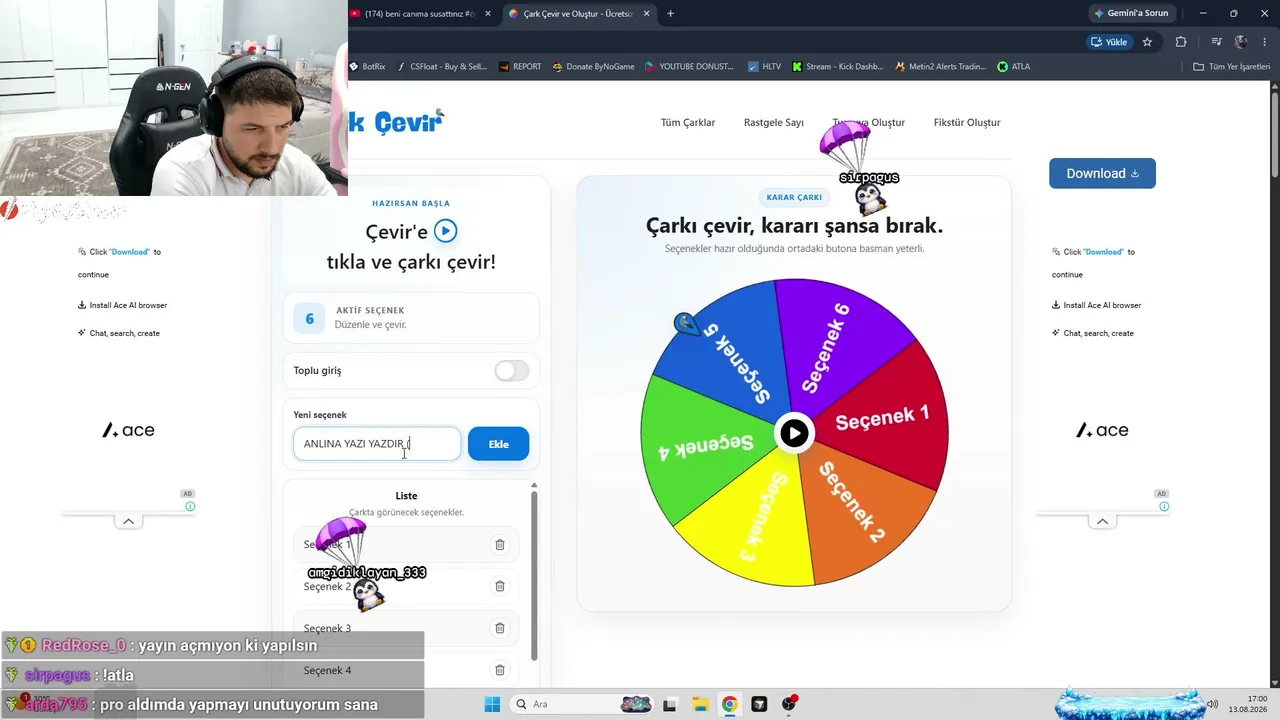Viewport: 1280px width, 720px height.
Task: Open the ATLA bookmark
Action: [1014, 67]
